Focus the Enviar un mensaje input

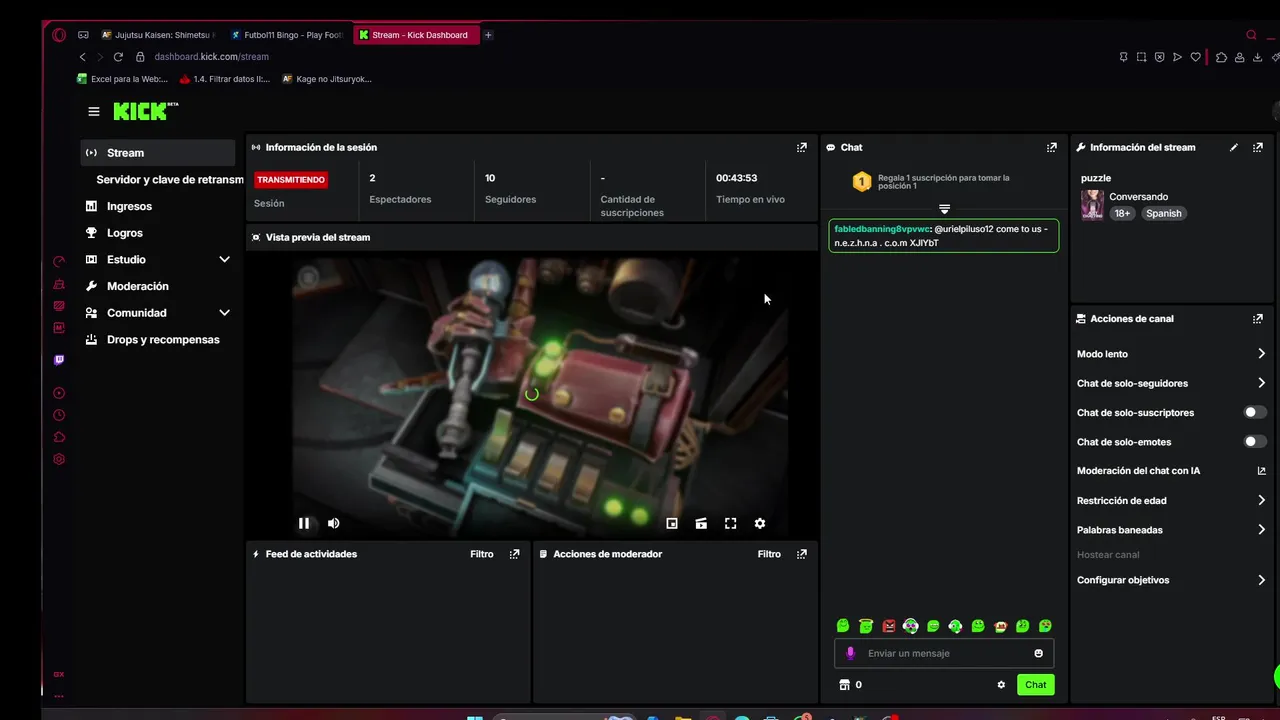(944, 653)
